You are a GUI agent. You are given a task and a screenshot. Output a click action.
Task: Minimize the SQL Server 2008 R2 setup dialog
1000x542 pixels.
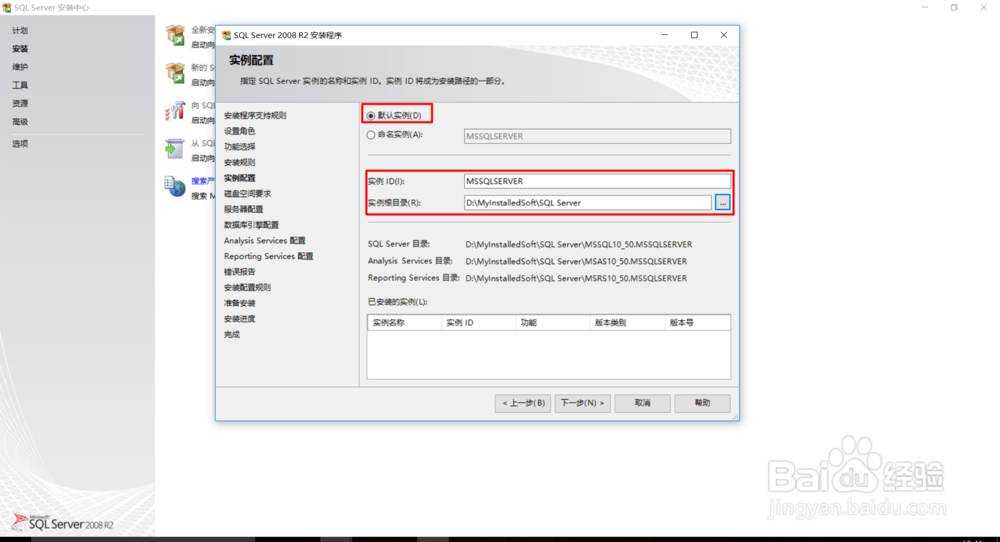click(665, 35)
